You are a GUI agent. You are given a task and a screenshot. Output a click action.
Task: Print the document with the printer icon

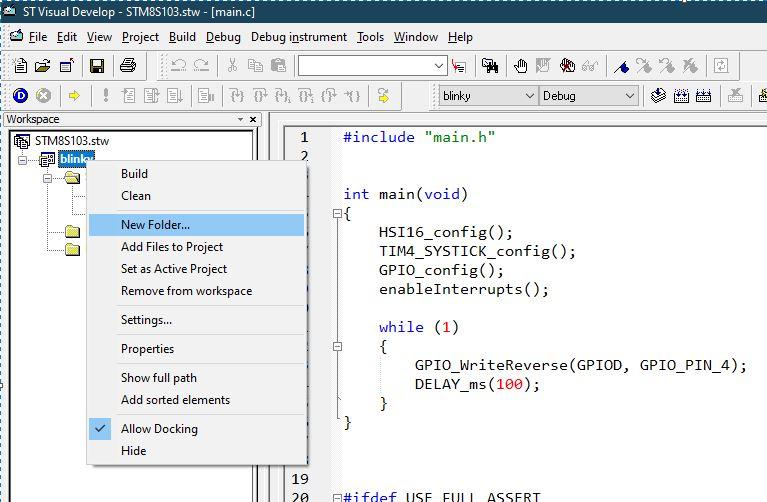click(x=128, y=66)
